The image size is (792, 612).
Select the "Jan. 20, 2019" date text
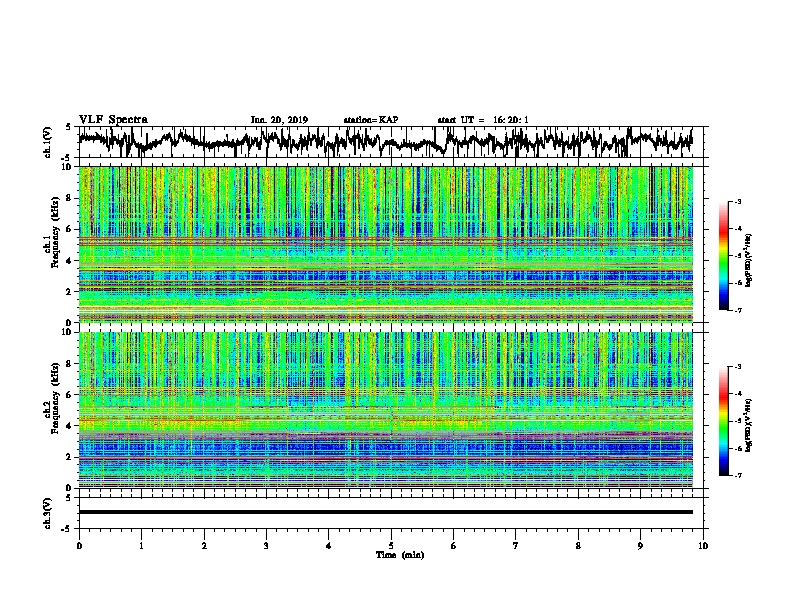(279, 120)
